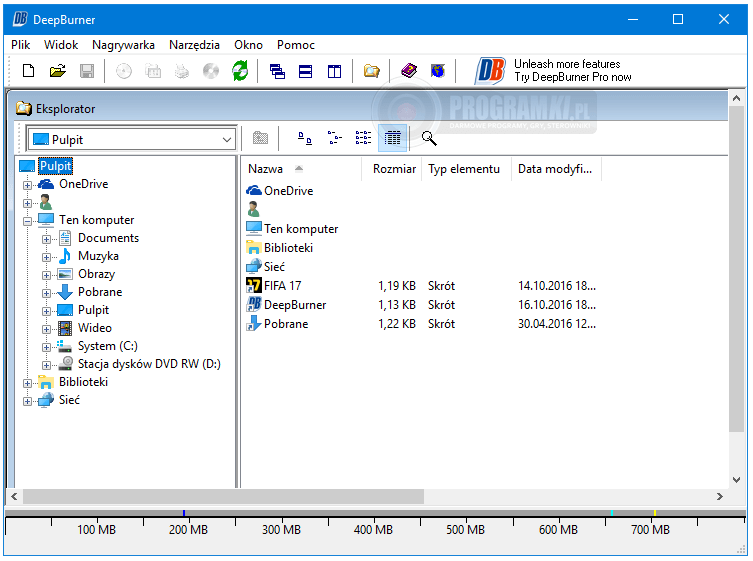Expand the Biblioteki tree node
This screenshot has width=753, height=561.
(x=27, y=383)
